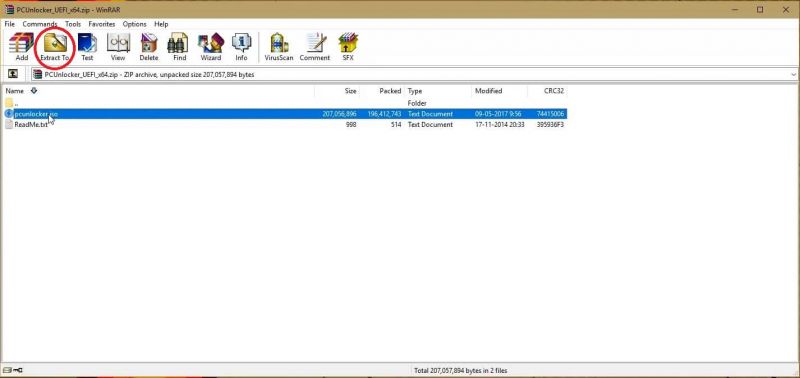The image size is (800, 378).
Task: Open the Find binoculars tool
Action: click(x=180, y=47)
